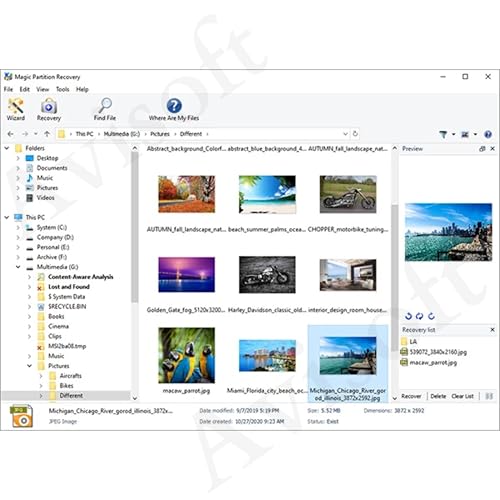The image size is (500, 500).
Task: Open the view mode dropdown arrow
Action: pos(475,134)
